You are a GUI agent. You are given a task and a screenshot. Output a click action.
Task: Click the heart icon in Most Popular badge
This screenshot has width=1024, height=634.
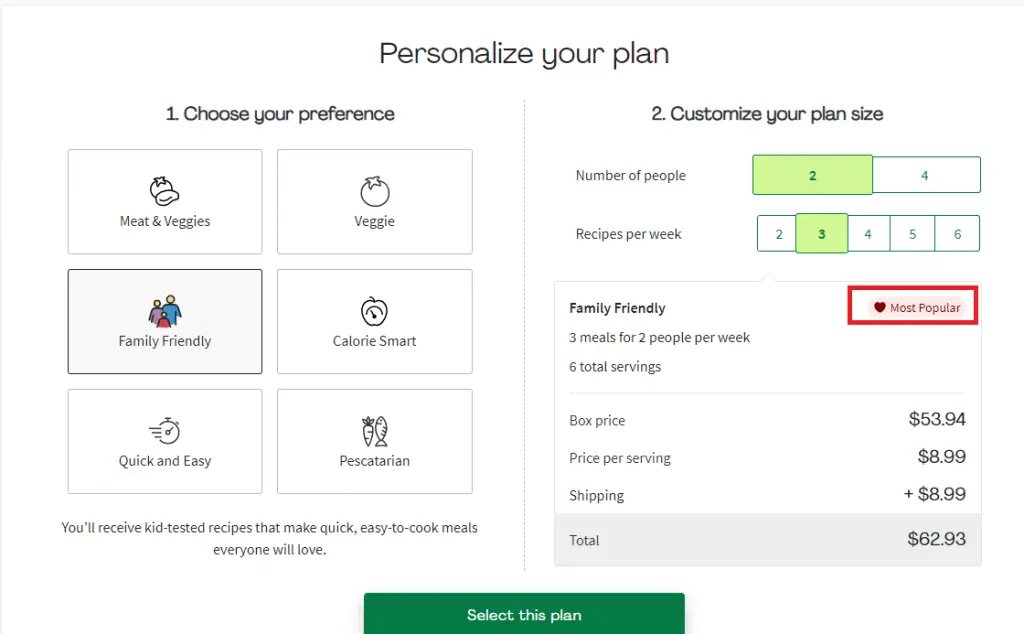coord(880,308)
